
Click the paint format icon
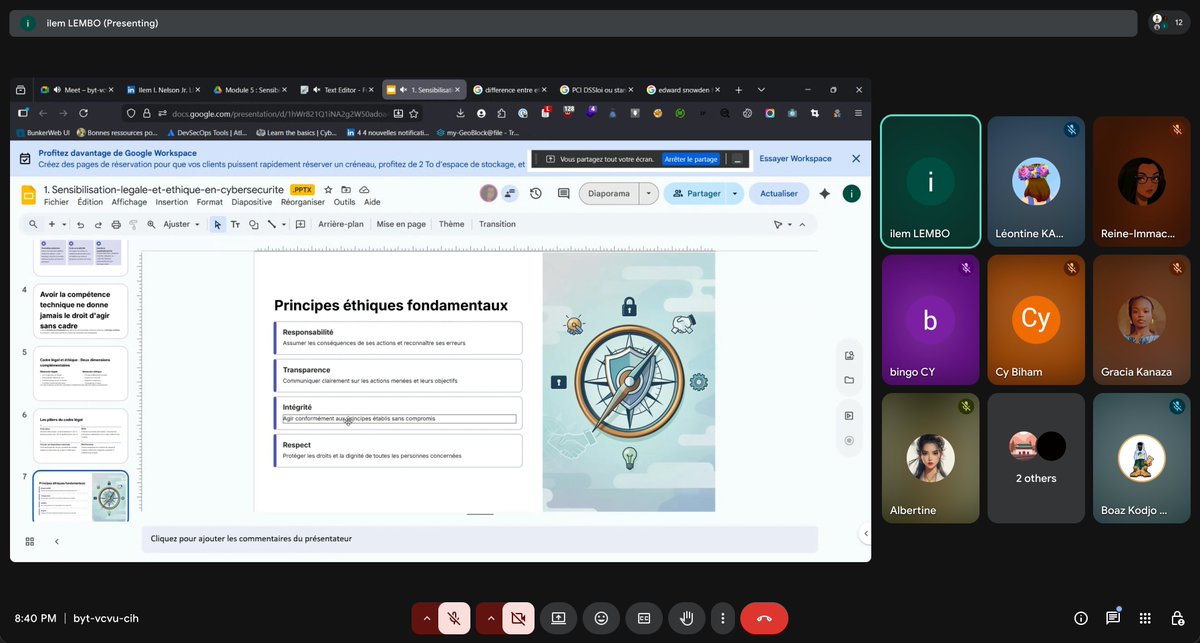point(133,224)
